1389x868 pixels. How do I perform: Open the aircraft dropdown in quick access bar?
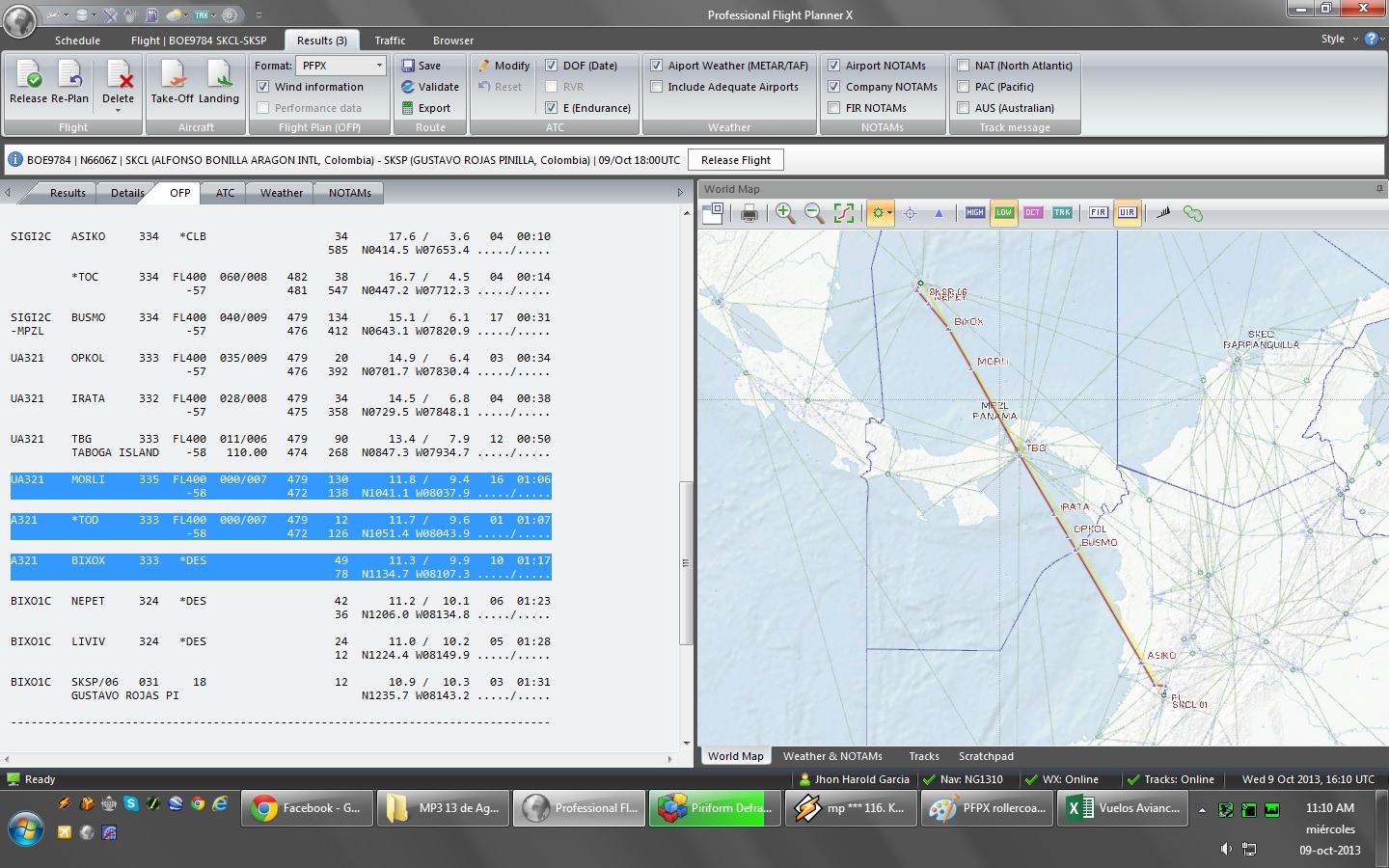tap(66, 15)
